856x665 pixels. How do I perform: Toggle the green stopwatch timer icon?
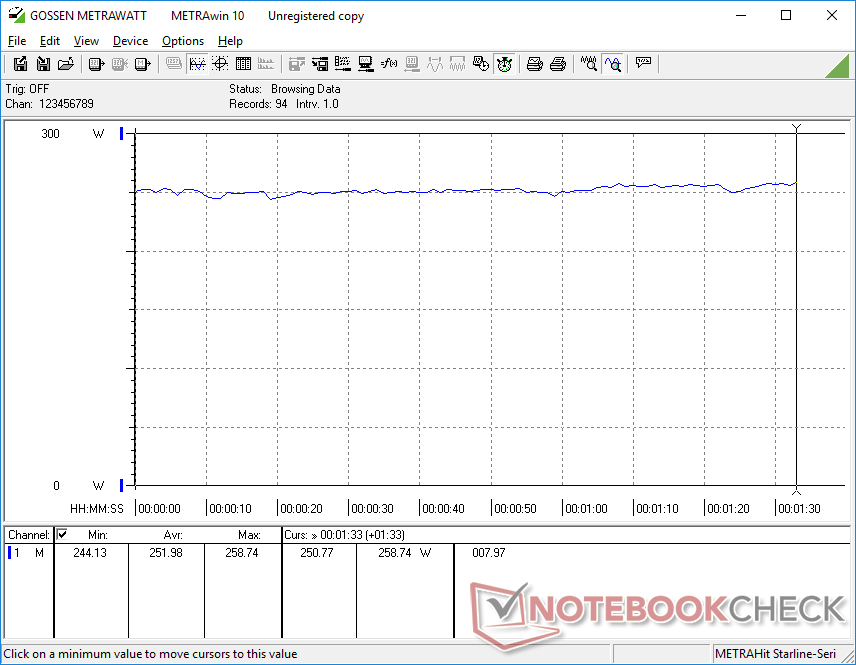pos(504,64)
